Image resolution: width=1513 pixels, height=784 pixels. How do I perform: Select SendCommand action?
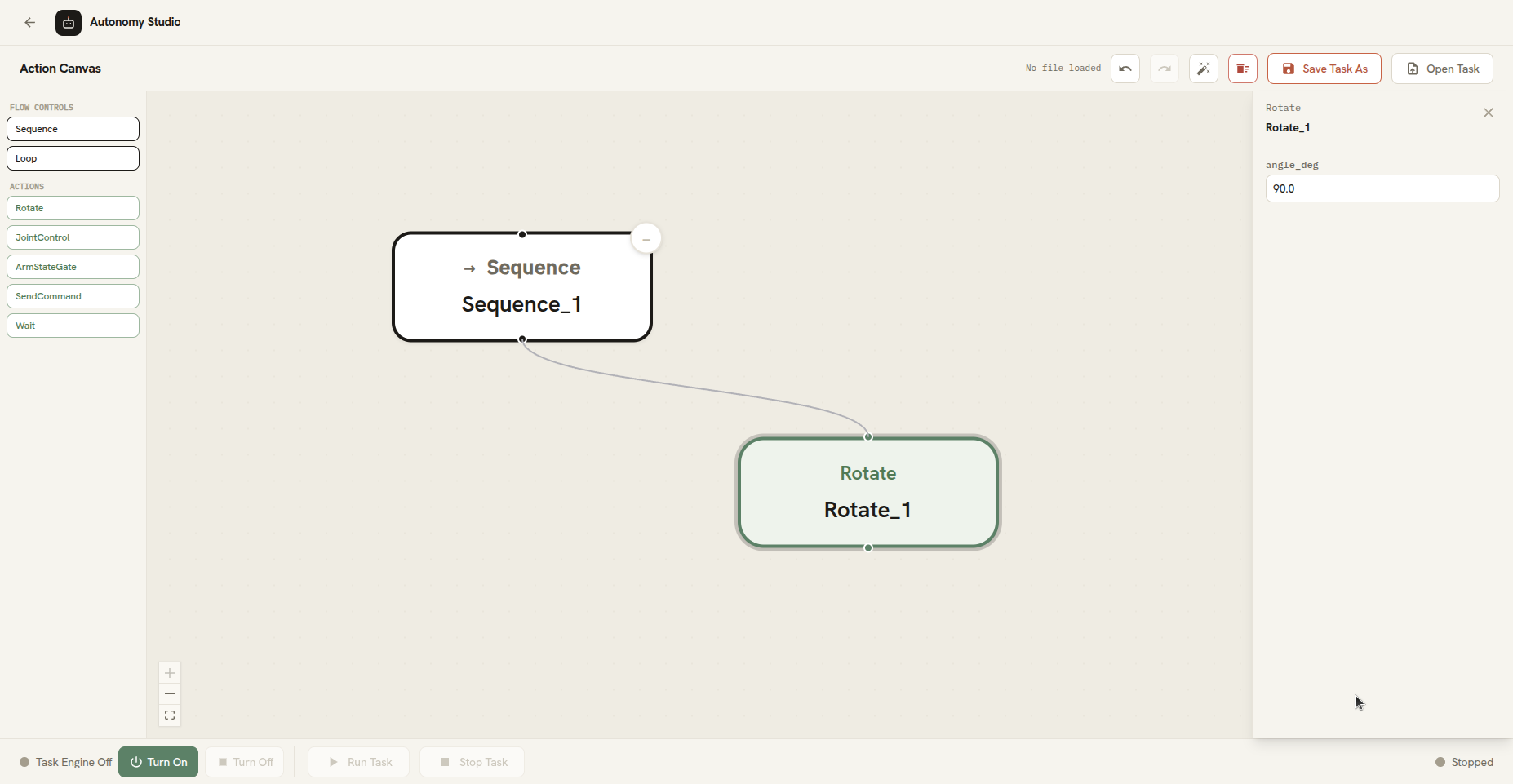pos(73,296)
